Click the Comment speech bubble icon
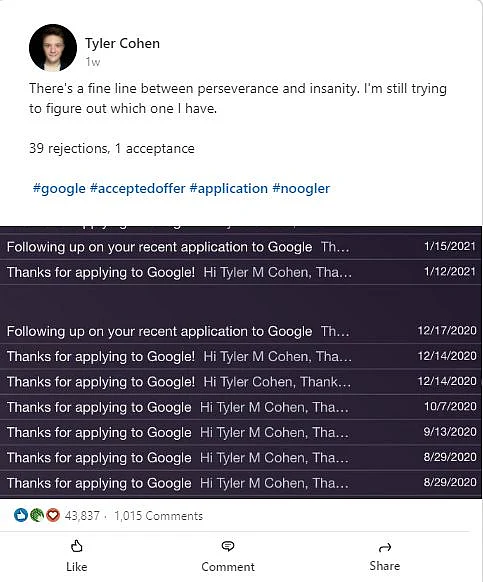 tap(228, 546)
